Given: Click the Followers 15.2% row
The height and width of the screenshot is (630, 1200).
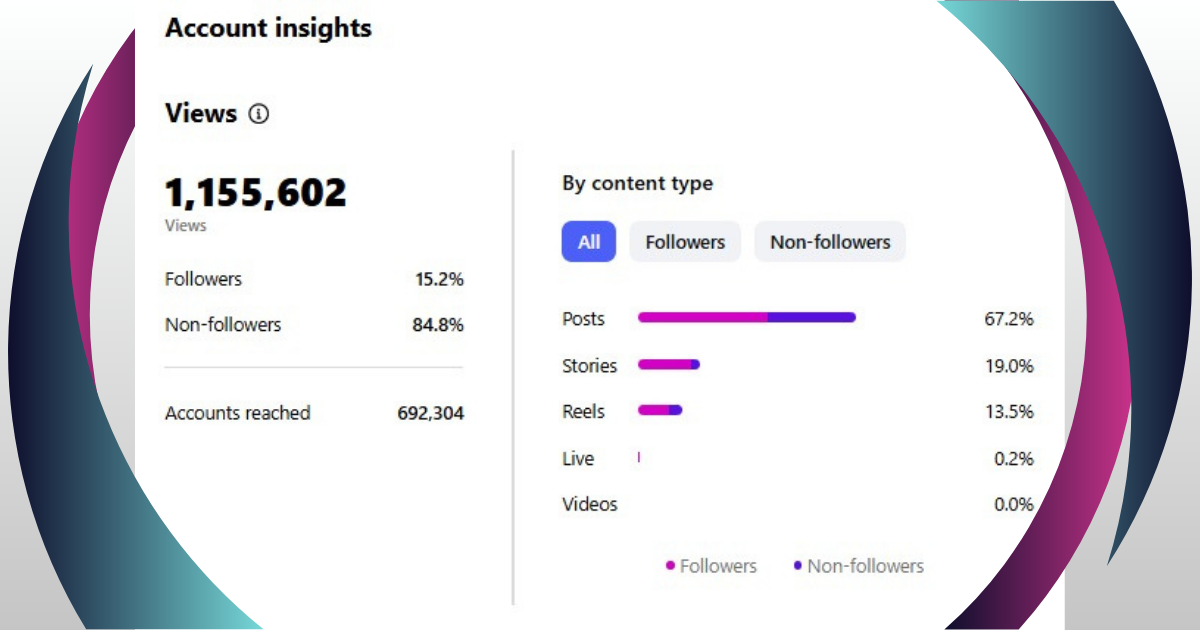Looking at the screenshot, I should (314, 280).
